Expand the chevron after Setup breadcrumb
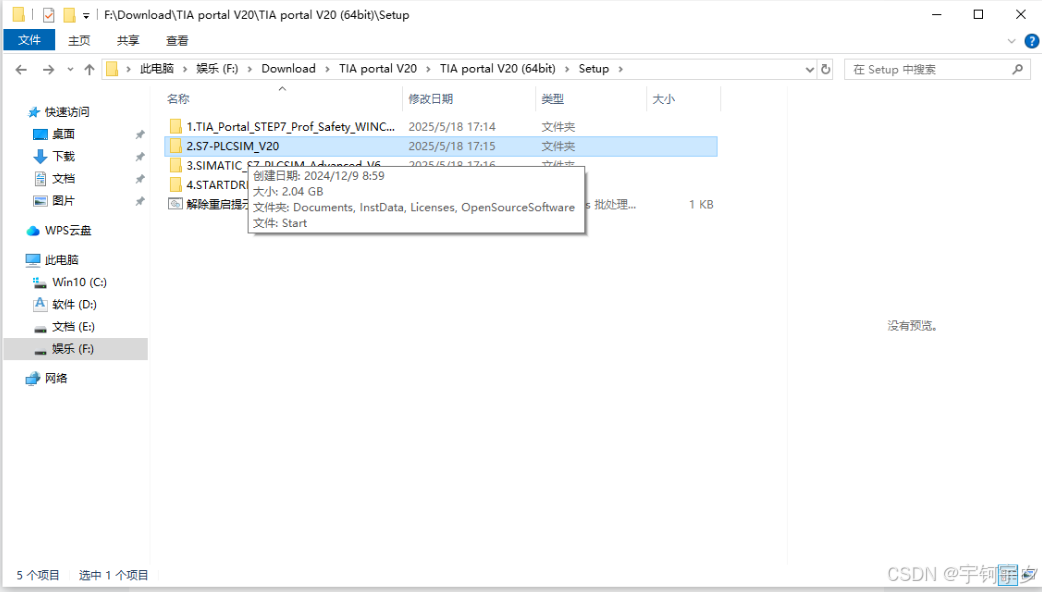Screen dimensions: 1042x592 point(621,69)
